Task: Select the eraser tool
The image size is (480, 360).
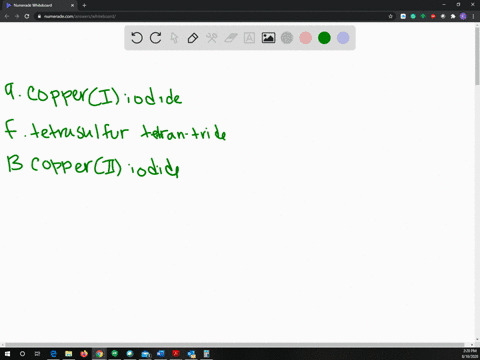Action: (x=231, y=38)
